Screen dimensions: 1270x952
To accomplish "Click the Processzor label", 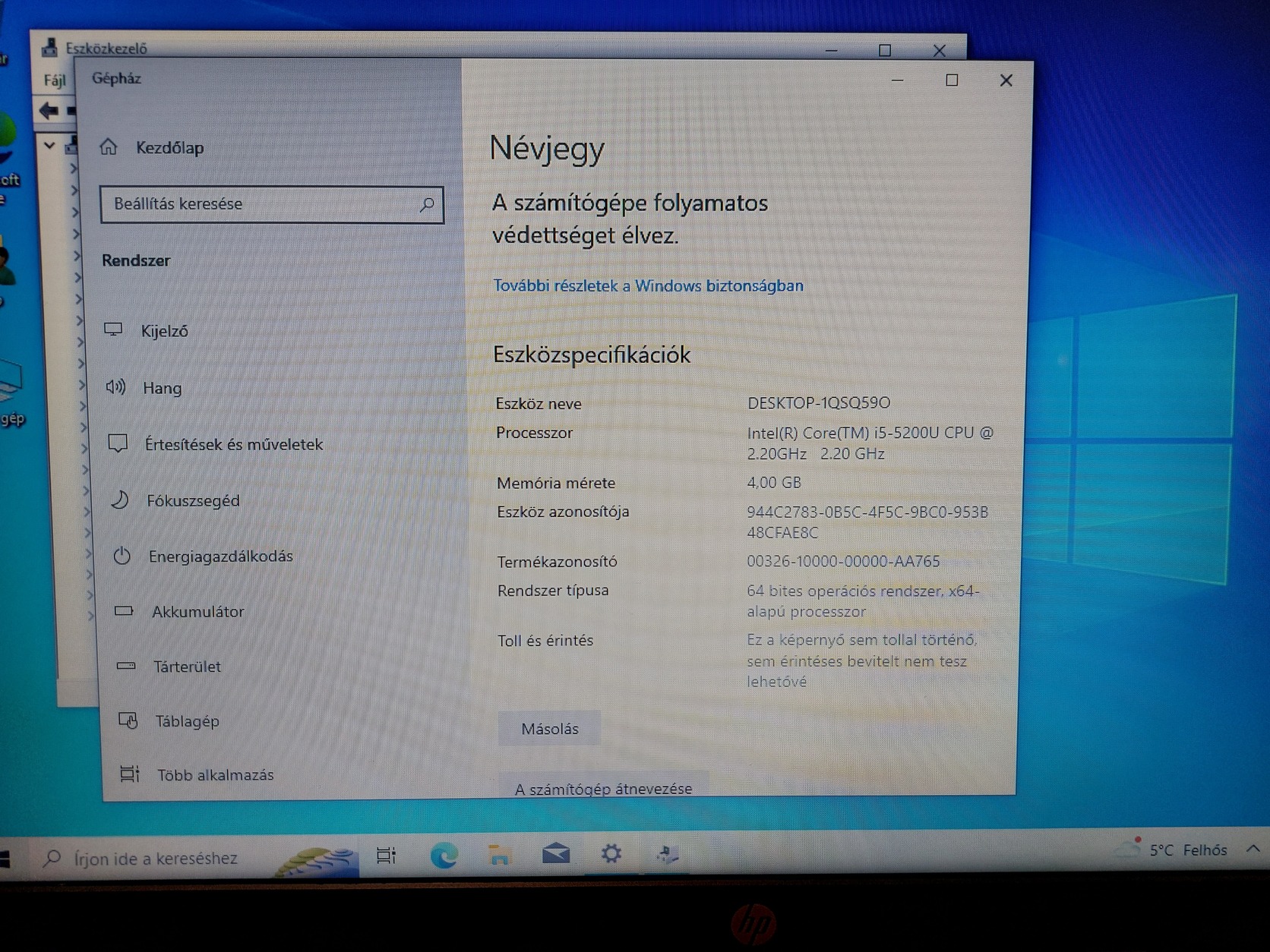I will (534, 433).
